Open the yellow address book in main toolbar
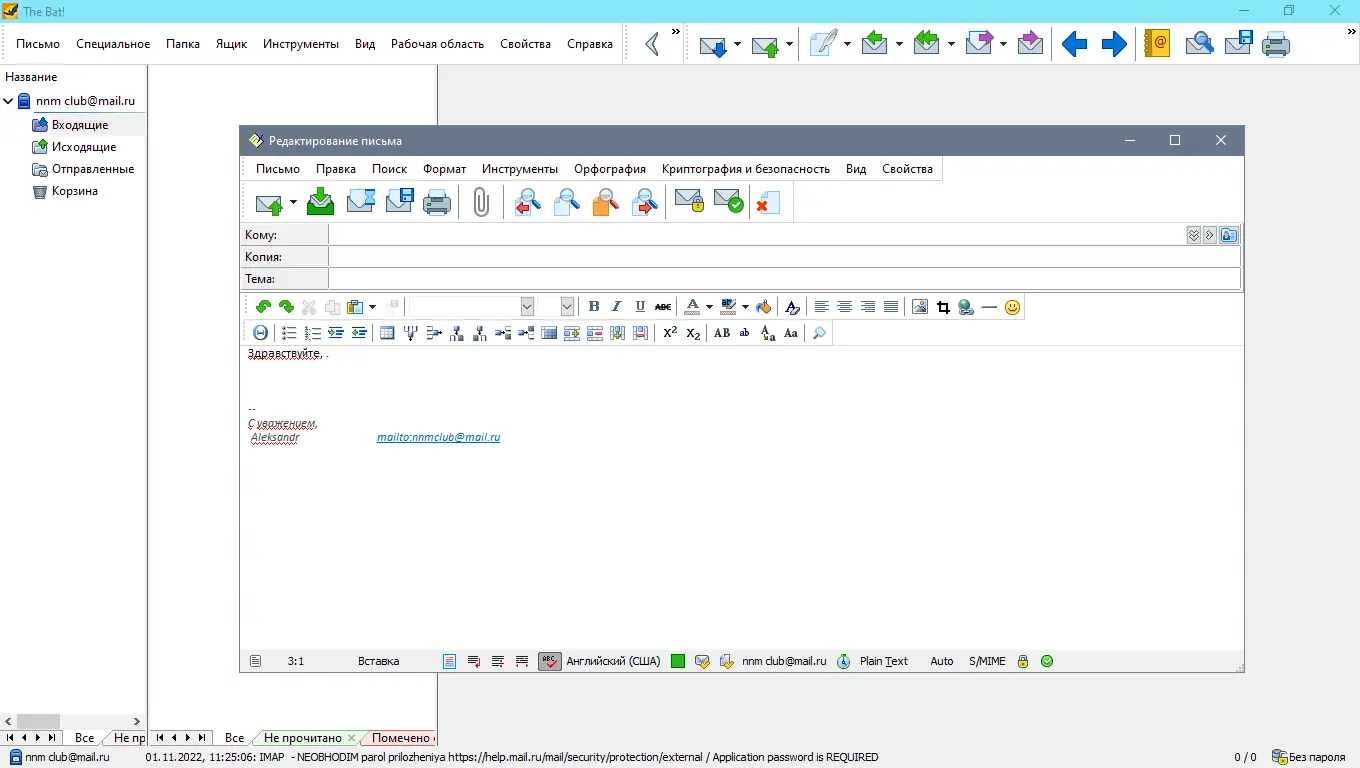 pos(1157,43)
